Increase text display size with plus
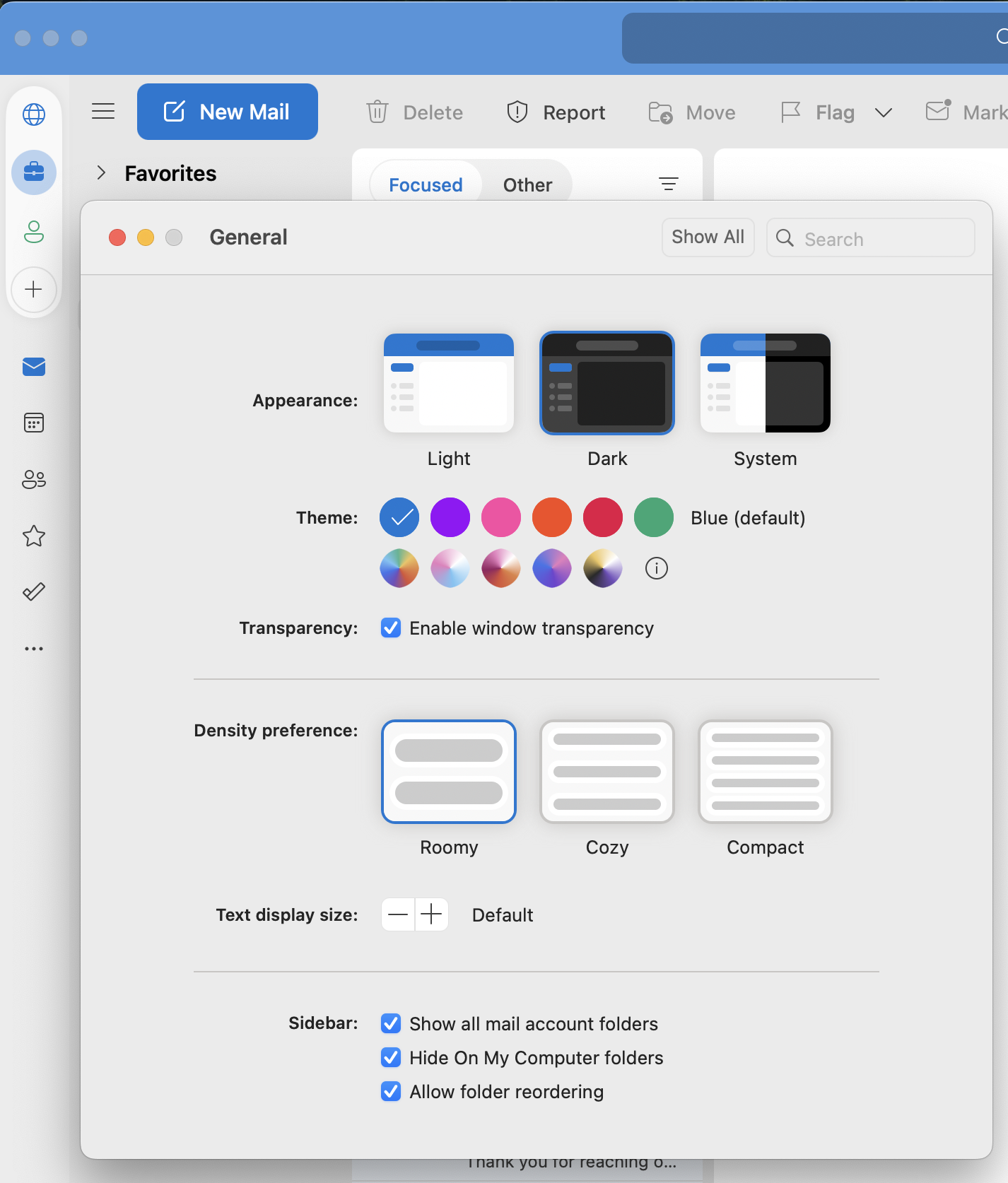Image resolution: width=1008 pixels, height=1183 pixels. [x=431, y=914]
